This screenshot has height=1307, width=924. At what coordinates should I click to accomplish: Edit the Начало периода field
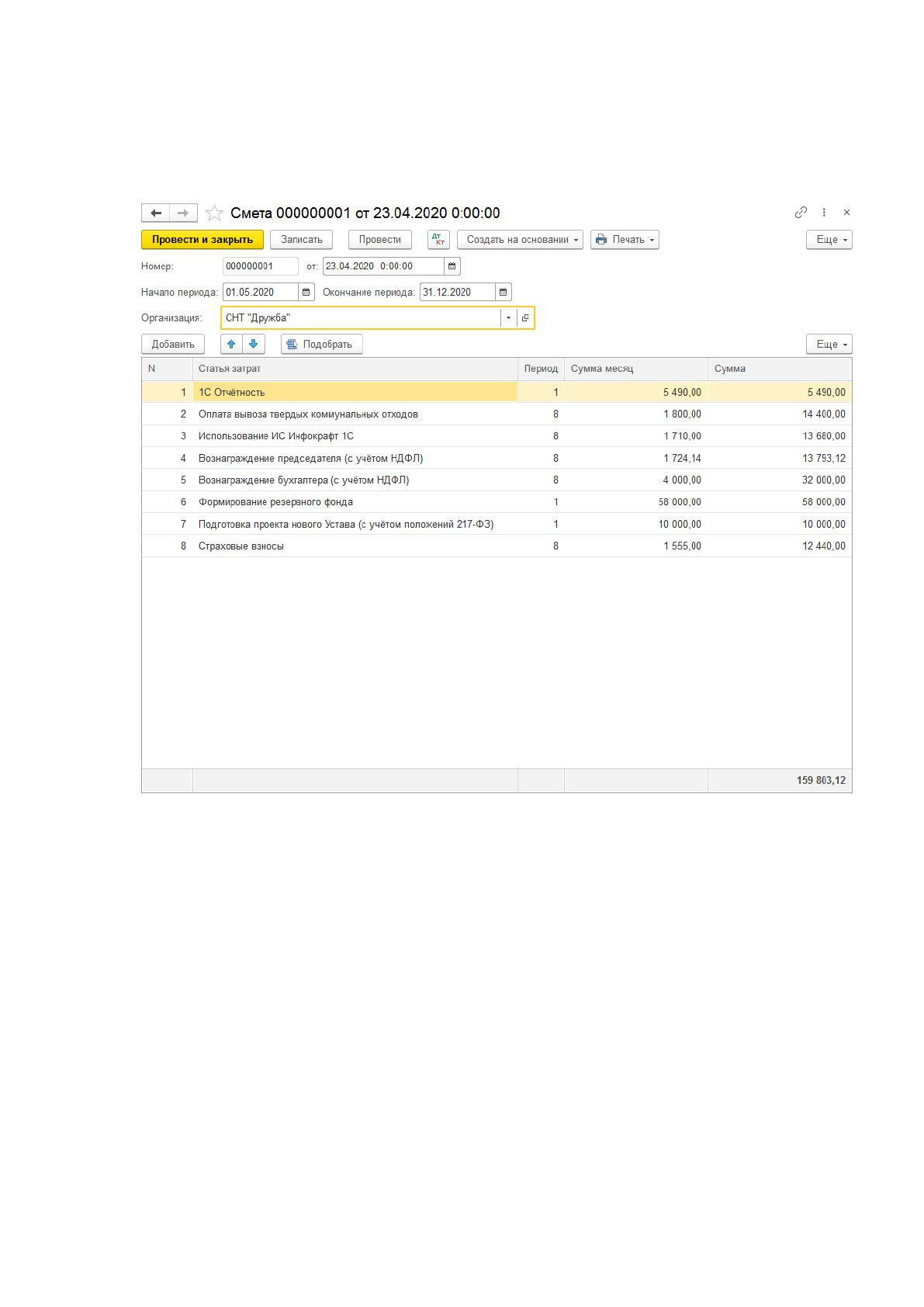(261, 292)
